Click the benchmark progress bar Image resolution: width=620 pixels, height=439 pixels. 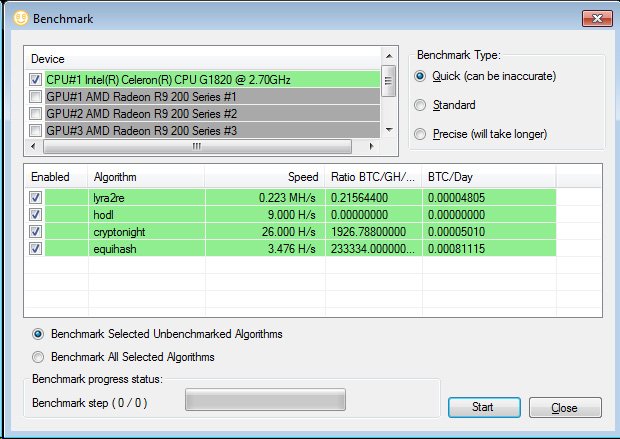pos(265,400)
